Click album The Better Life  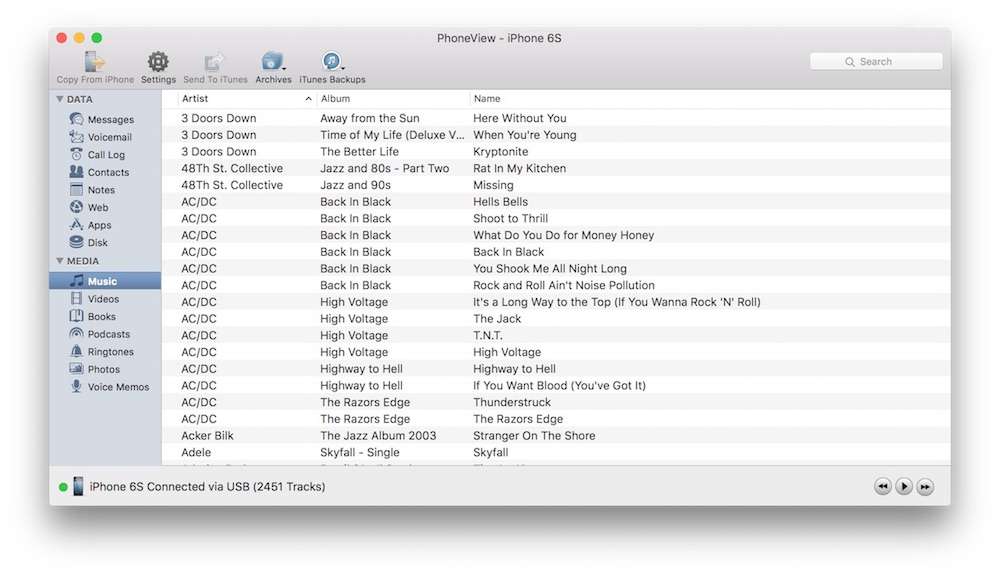[x=359, y=151]
